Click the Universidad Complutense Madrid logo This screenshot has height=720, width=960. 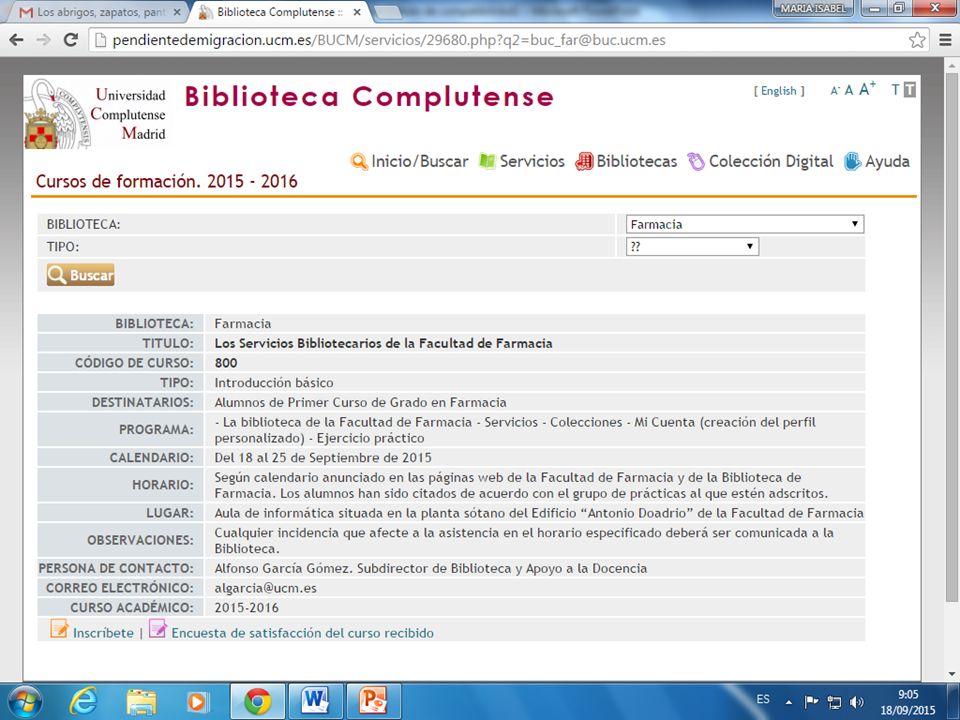pos(96,114)
